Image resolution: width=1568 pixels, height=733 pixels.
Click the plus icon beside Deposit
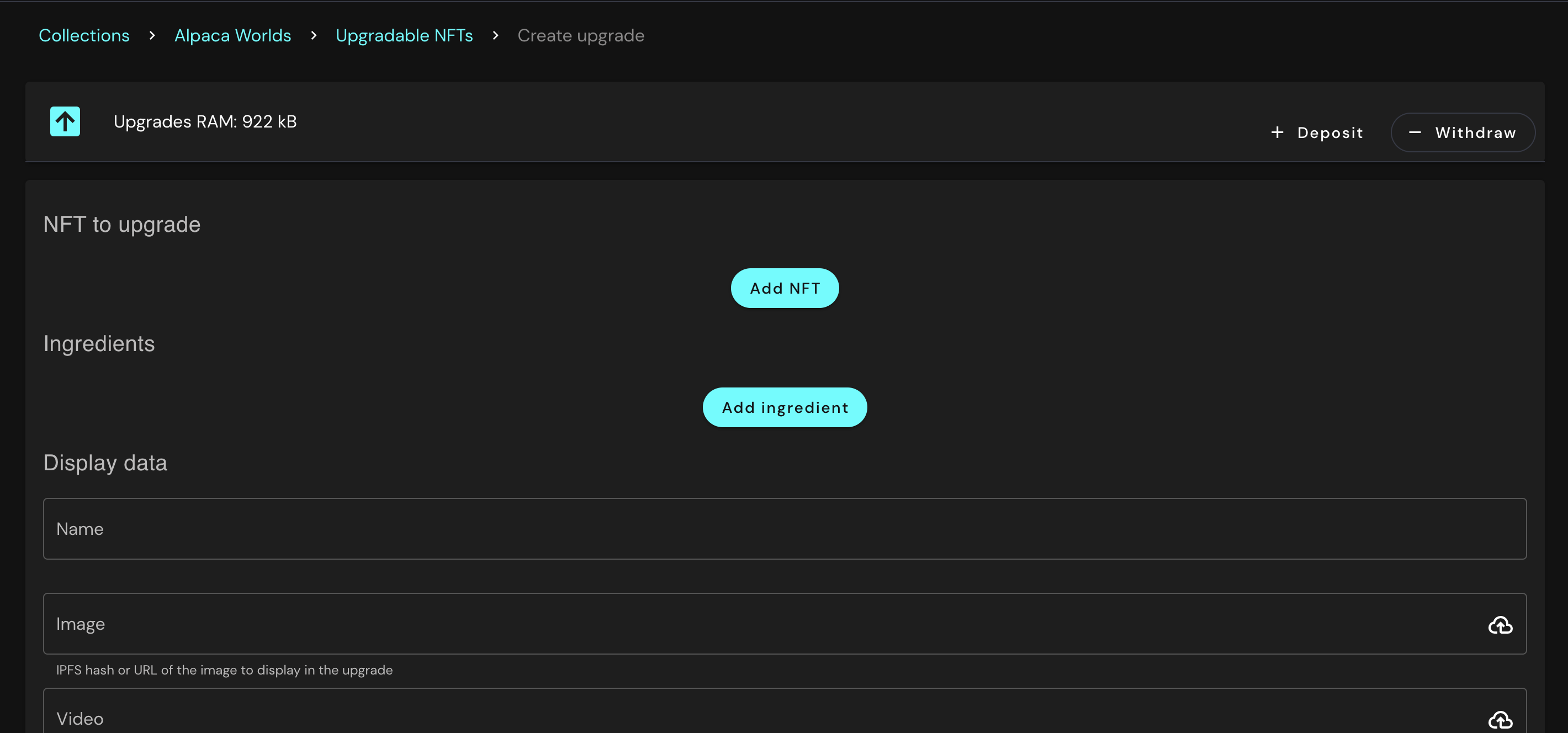[1277, 132]
